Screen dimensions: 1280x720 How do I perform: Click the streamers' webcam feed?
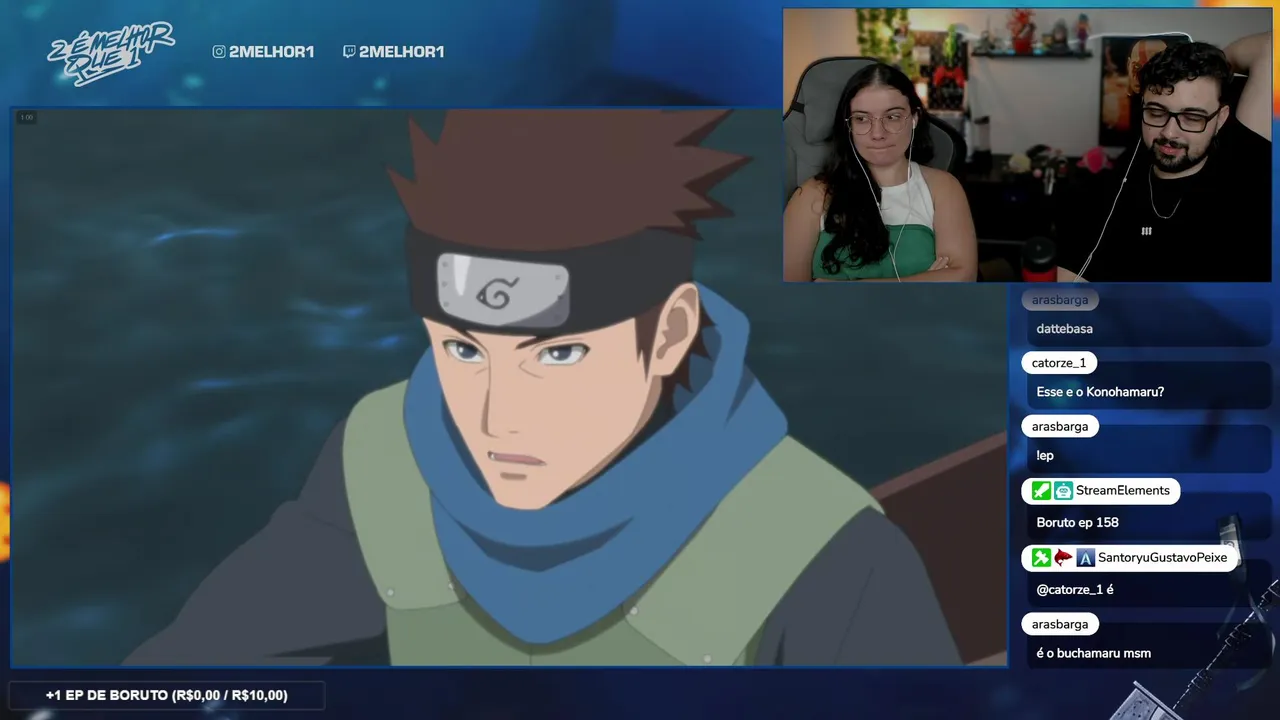click(1027, 145)
